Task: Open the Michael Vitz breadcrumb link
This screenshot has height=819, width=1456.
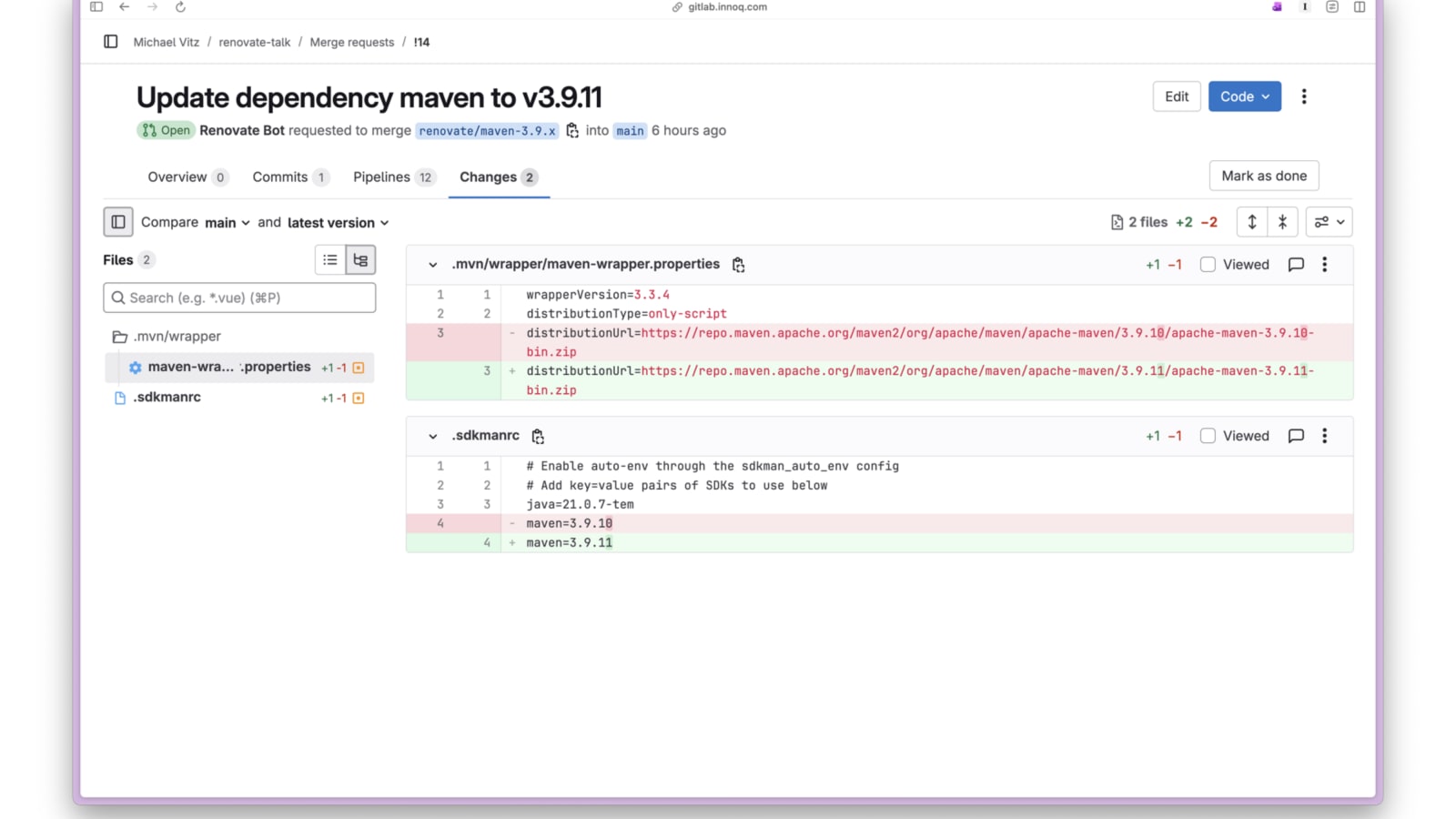Action: (167, 43)
